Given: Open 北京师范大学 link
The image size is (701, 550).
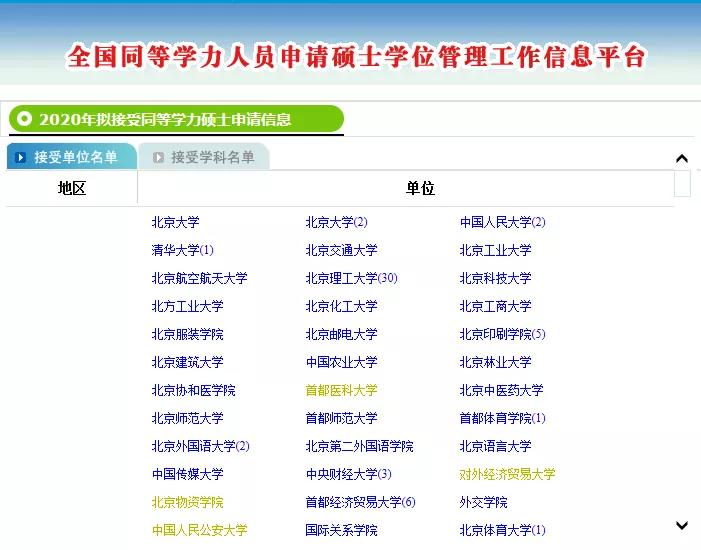Looking at the screenshot, I should [187, 418].
